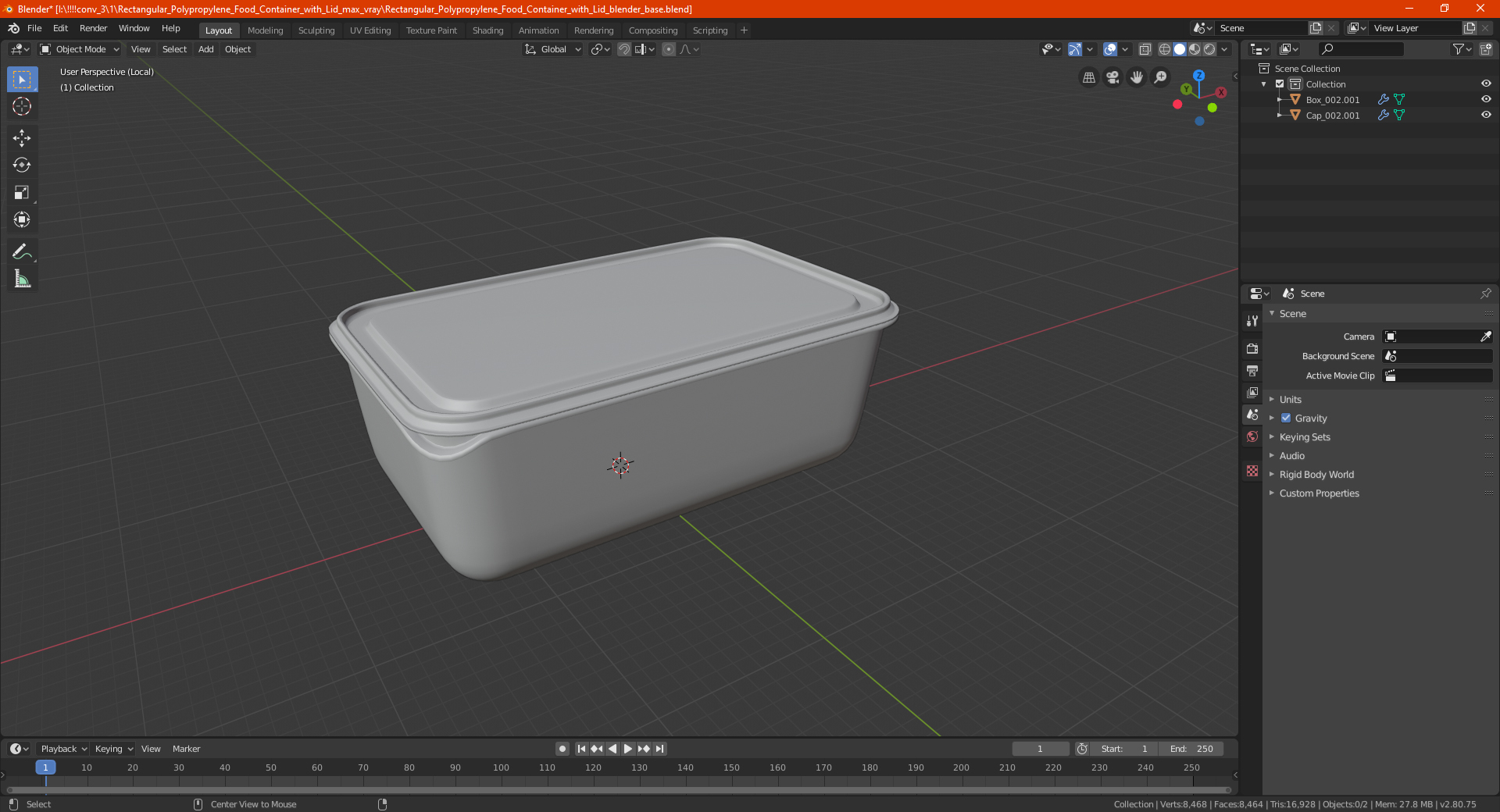Toggle auto keying record button

click(x=562, y=749)
